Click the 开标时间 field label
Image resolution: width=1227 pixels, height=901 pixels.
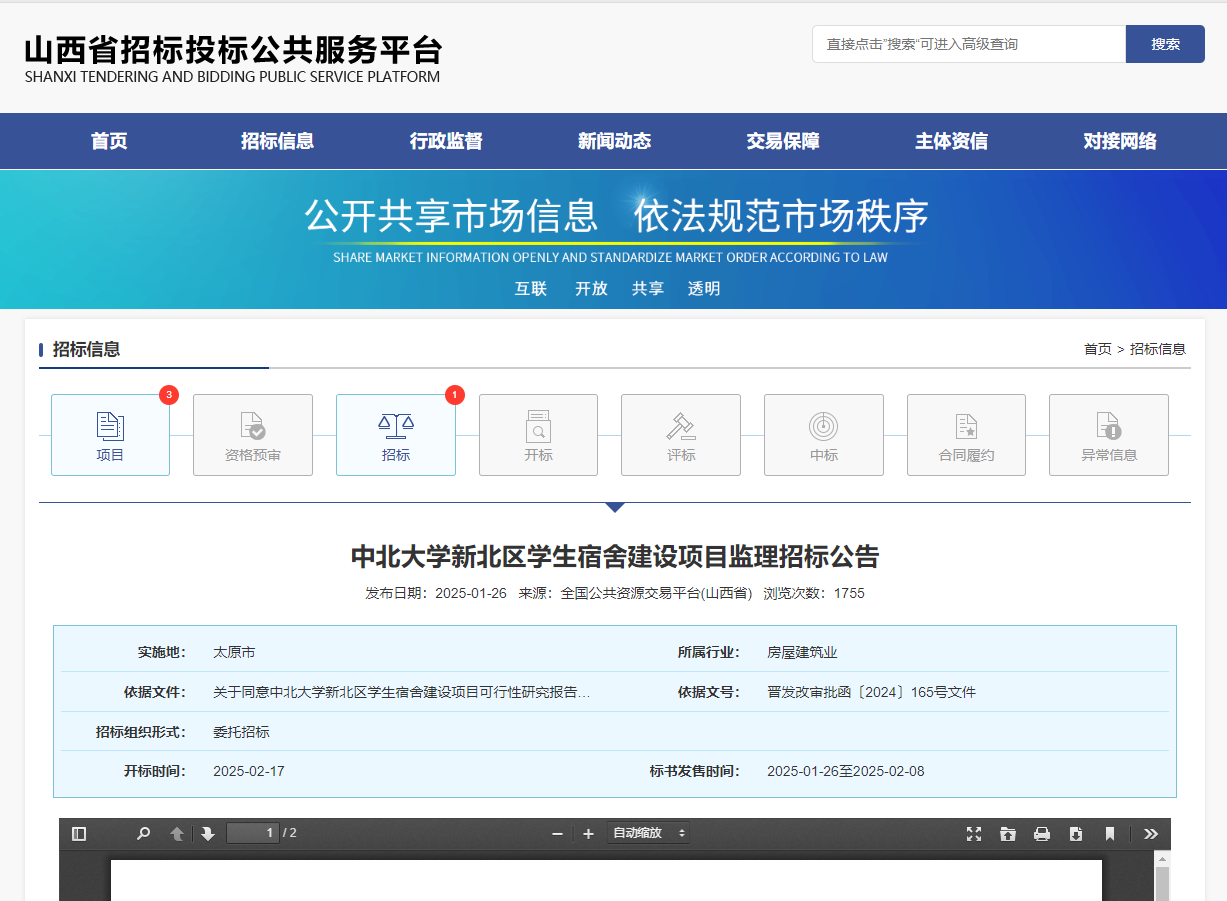[155, 771]
